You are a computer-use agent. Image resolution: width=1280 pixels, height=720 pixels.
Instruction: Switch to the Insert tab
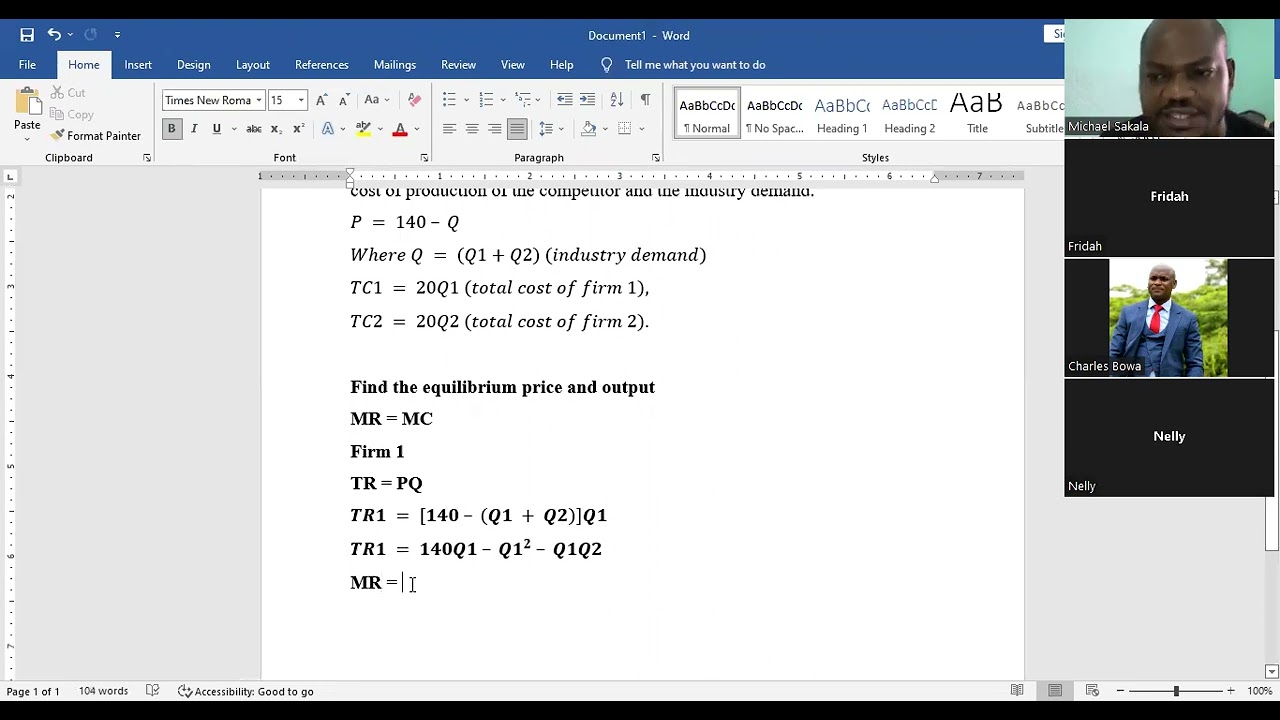pos(138,65)
